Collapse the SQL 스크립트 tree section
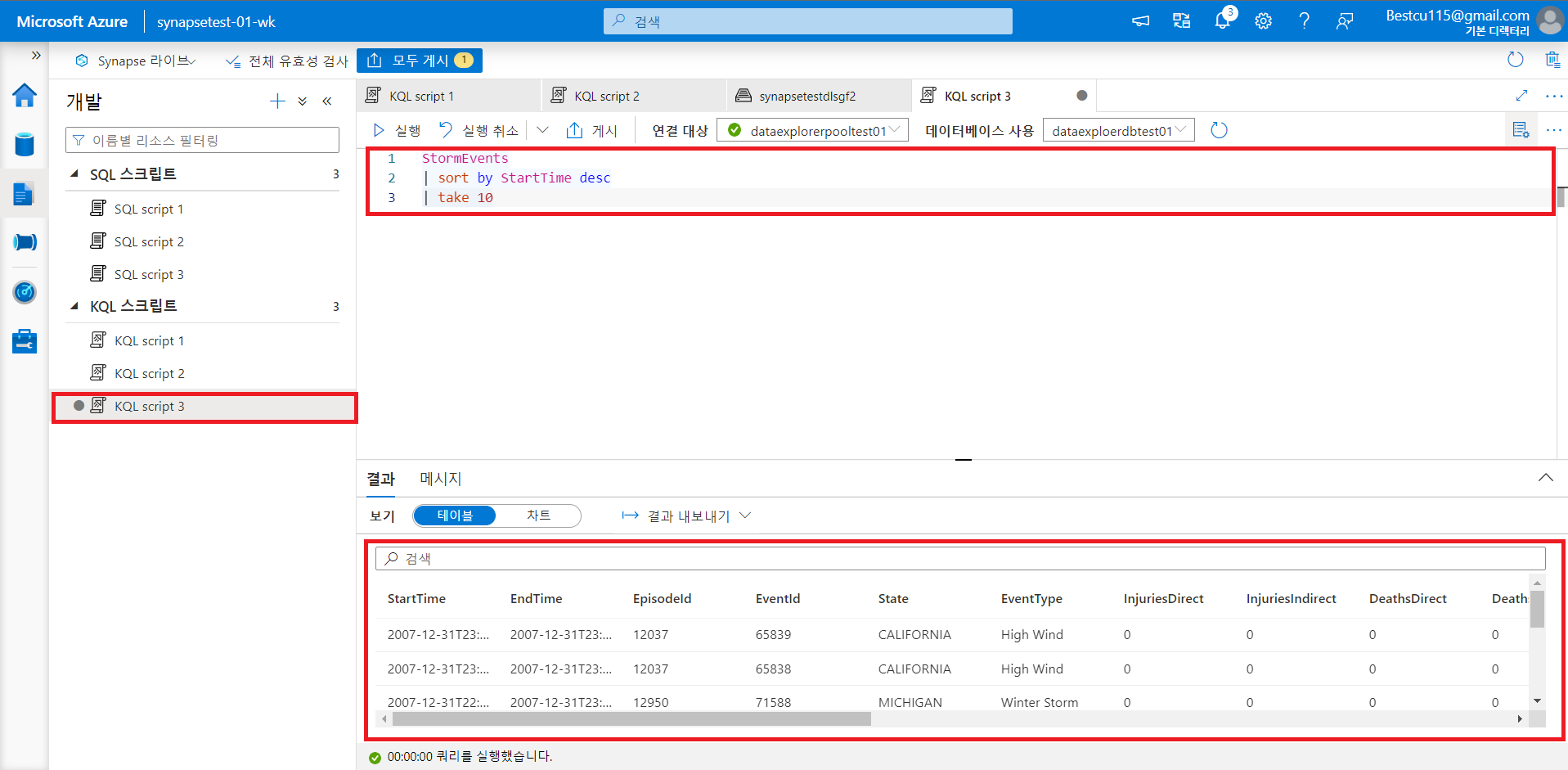This screenshot has width=1568, height=770. pyautogui.click(x=74, y=174)
